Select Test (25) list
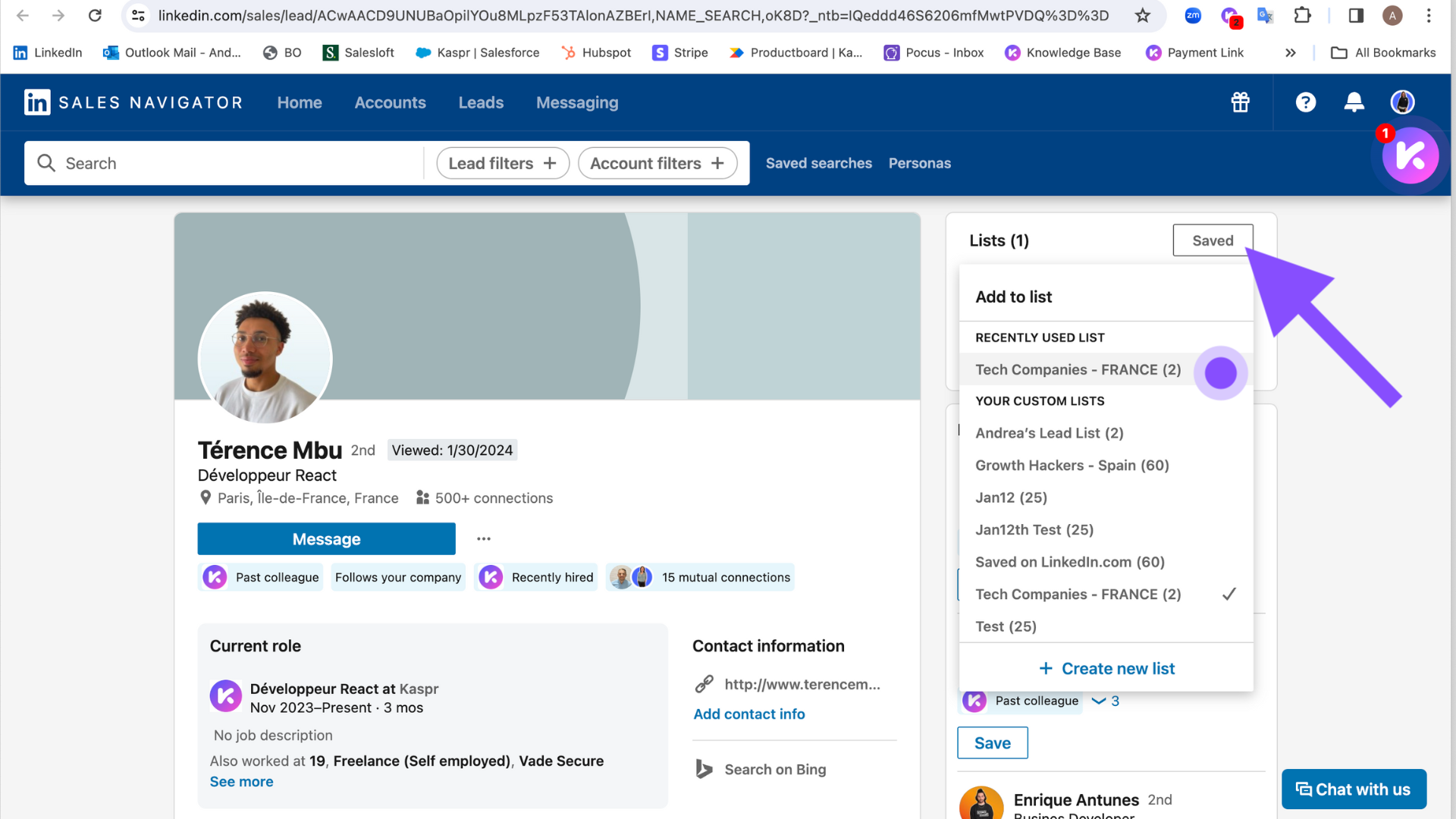This screenshot has width=1456, height=819. pos(1106,626)
